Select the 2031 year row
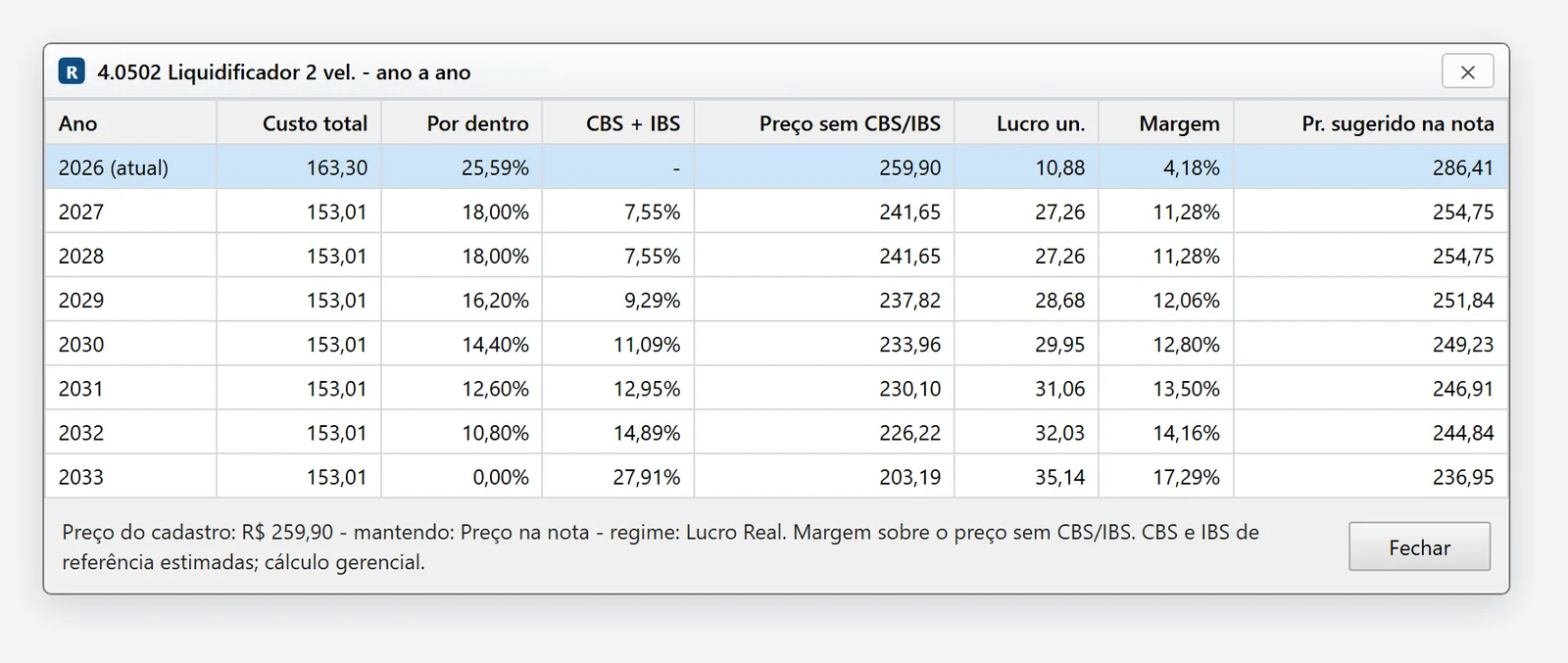The height and width of the screenshot is (663, 1568). (x=776, y=388)
